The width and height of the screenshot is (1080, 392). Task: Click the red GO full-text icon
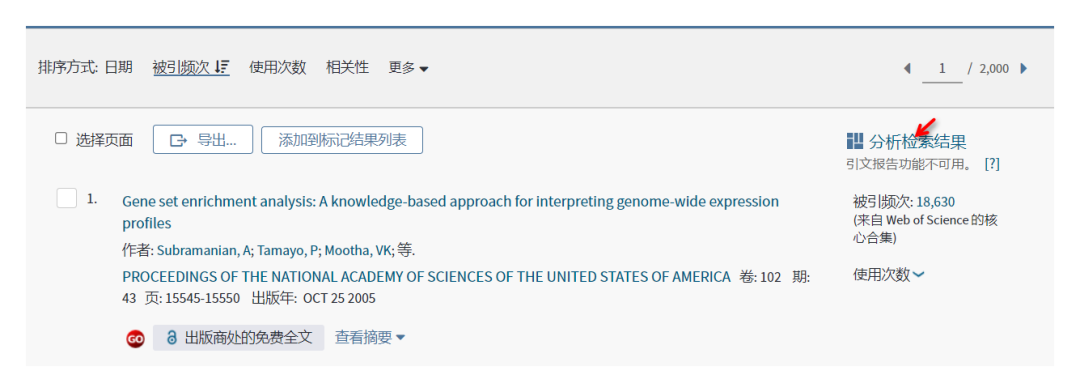pos(136,338)
